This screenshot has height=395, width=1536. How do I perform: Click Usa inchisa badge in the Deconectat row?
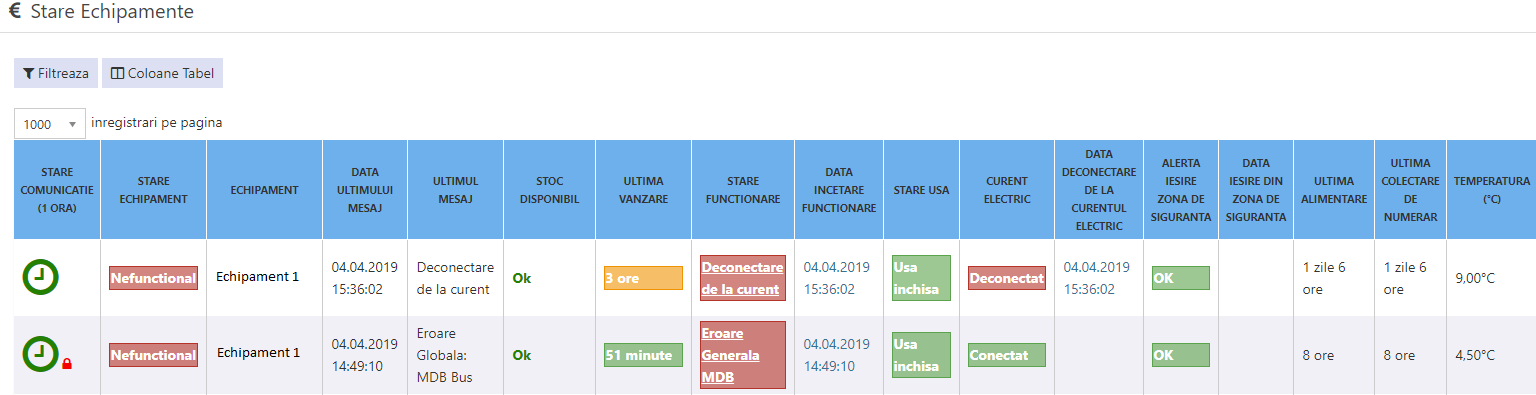click(921, 277)
